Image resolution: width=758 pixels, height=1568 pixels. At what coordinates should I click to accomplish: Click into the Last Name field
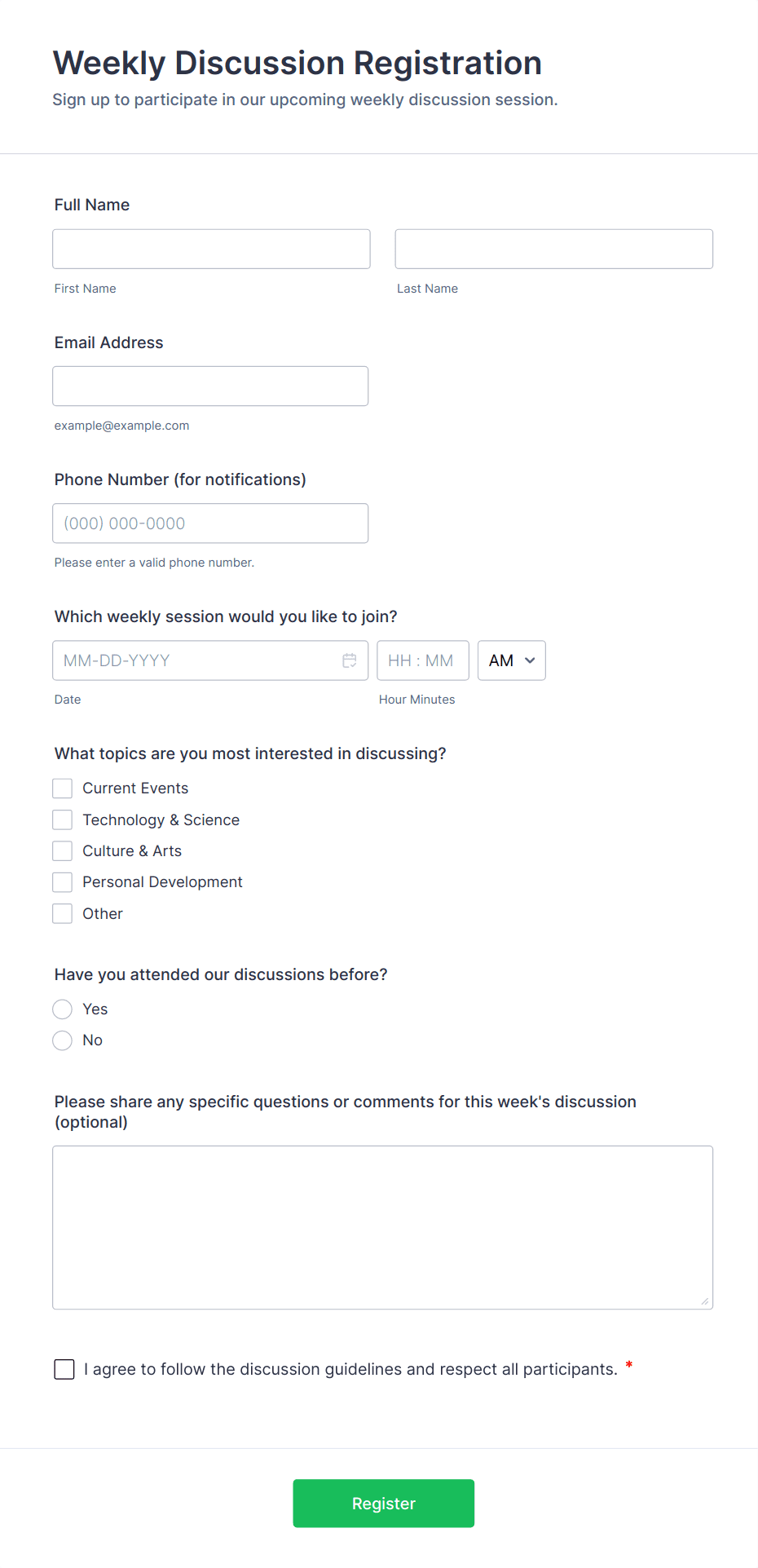tap(553, 249)
